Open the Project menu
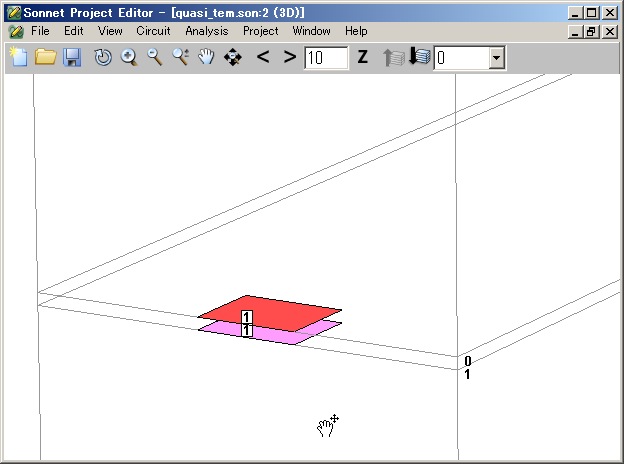Screen dimensions: 624x464 point(261,31)
